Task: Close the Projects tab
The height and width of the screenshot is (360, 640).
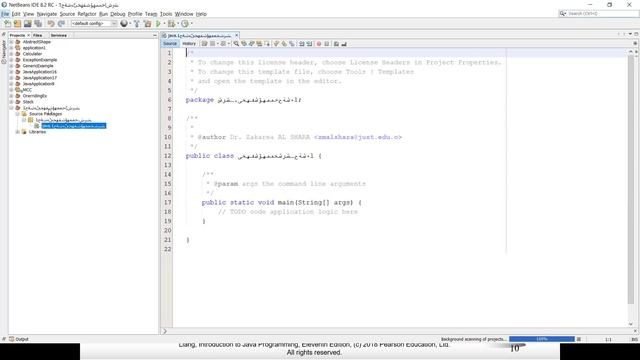Action: click(x=29, y=36)
